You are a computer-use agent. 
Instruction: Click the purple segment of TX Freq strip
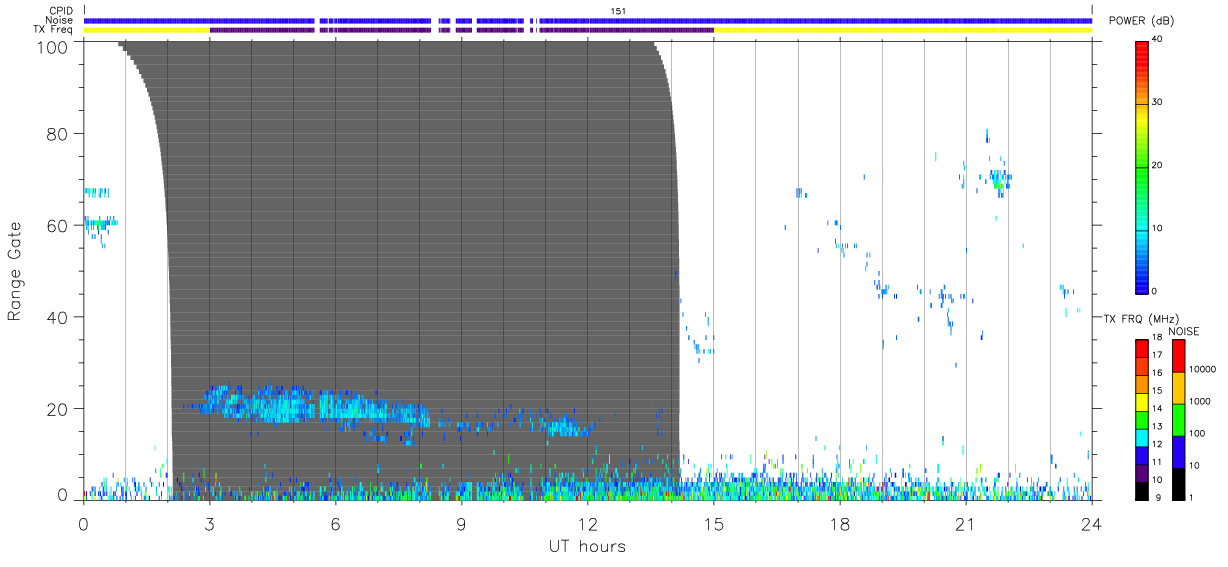461,30
